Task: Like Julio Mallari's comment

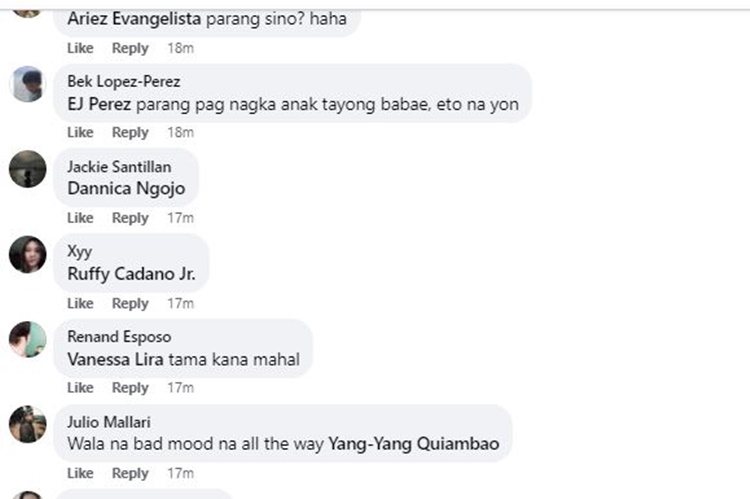Action: pos(80,473)
